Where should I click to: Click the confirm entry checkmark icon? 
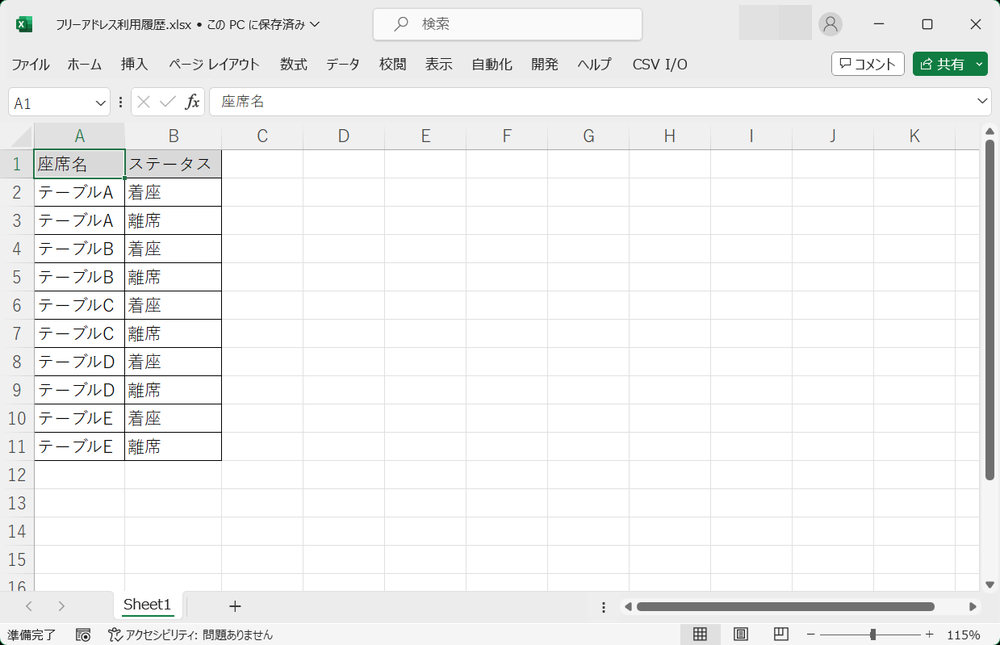click(x=168, y=102)
